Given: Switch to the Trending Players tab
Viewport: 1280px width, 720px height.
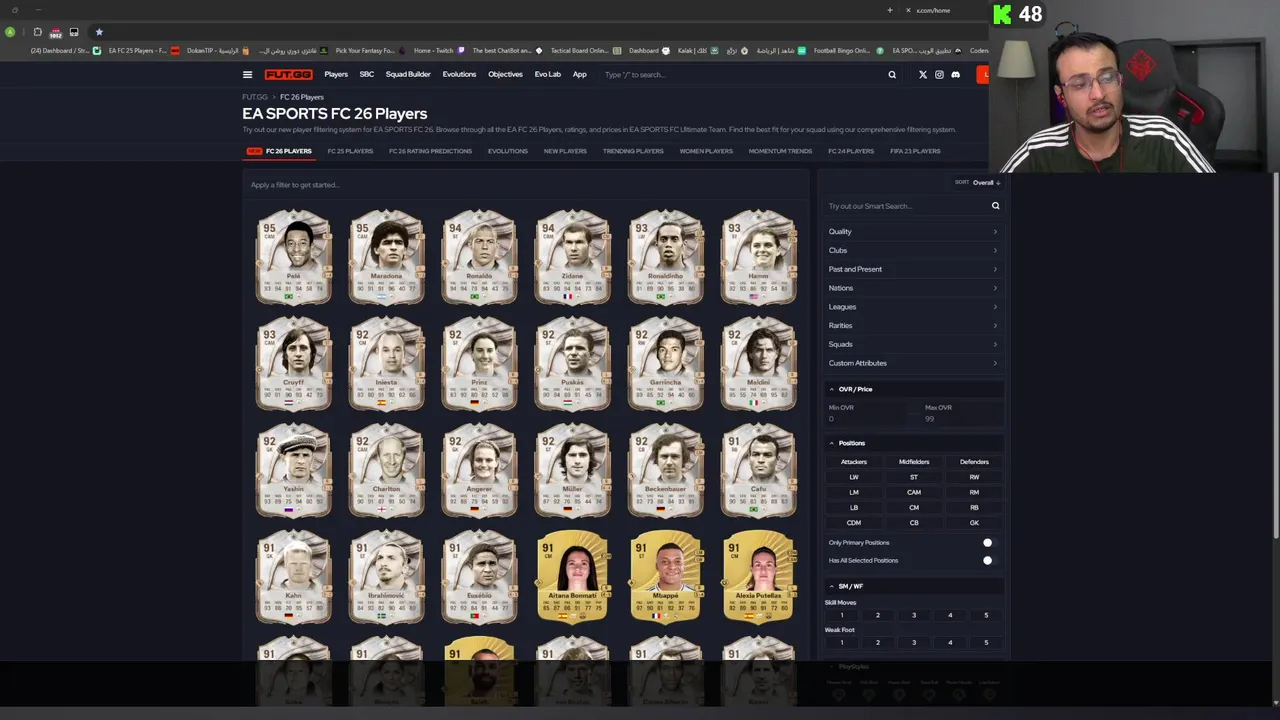Looking at the screenshot, I should click(633, 151).
